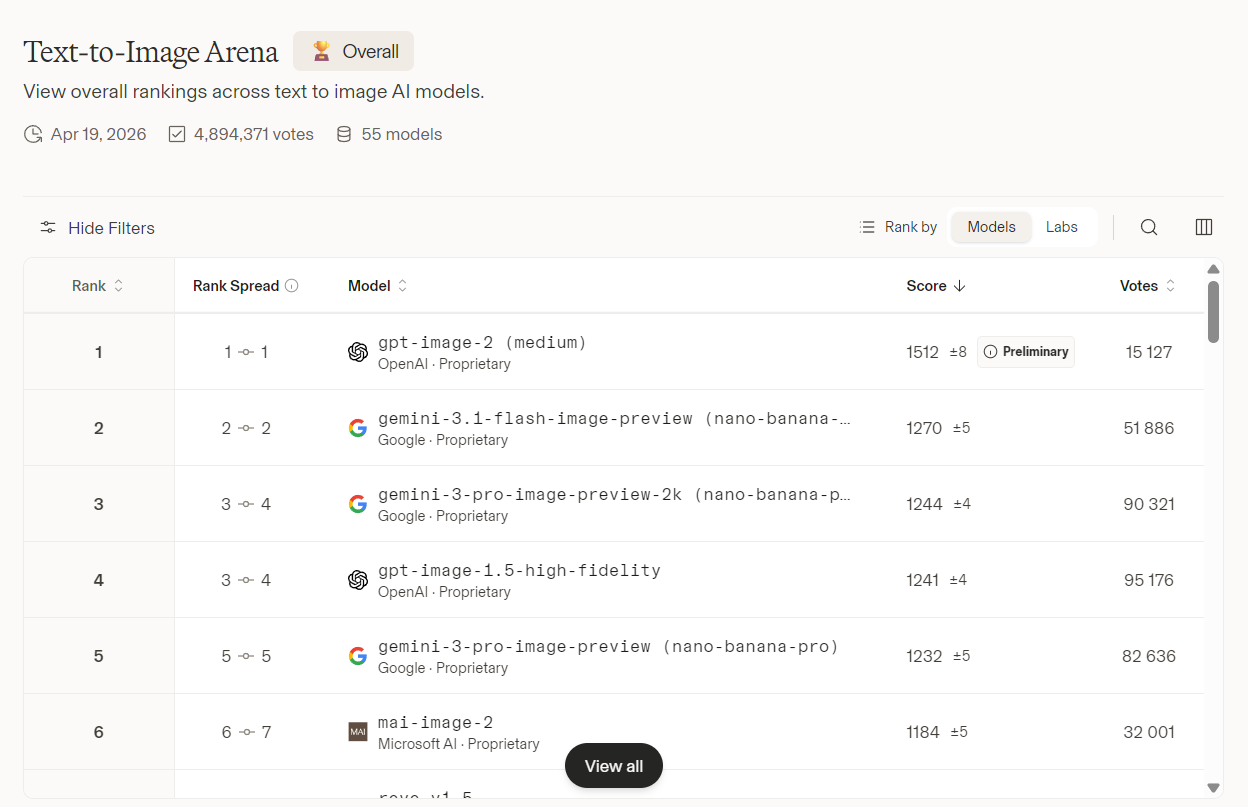Click the list icon beside Rank by
1248x807 pixels.
click(x=867, y=227)
